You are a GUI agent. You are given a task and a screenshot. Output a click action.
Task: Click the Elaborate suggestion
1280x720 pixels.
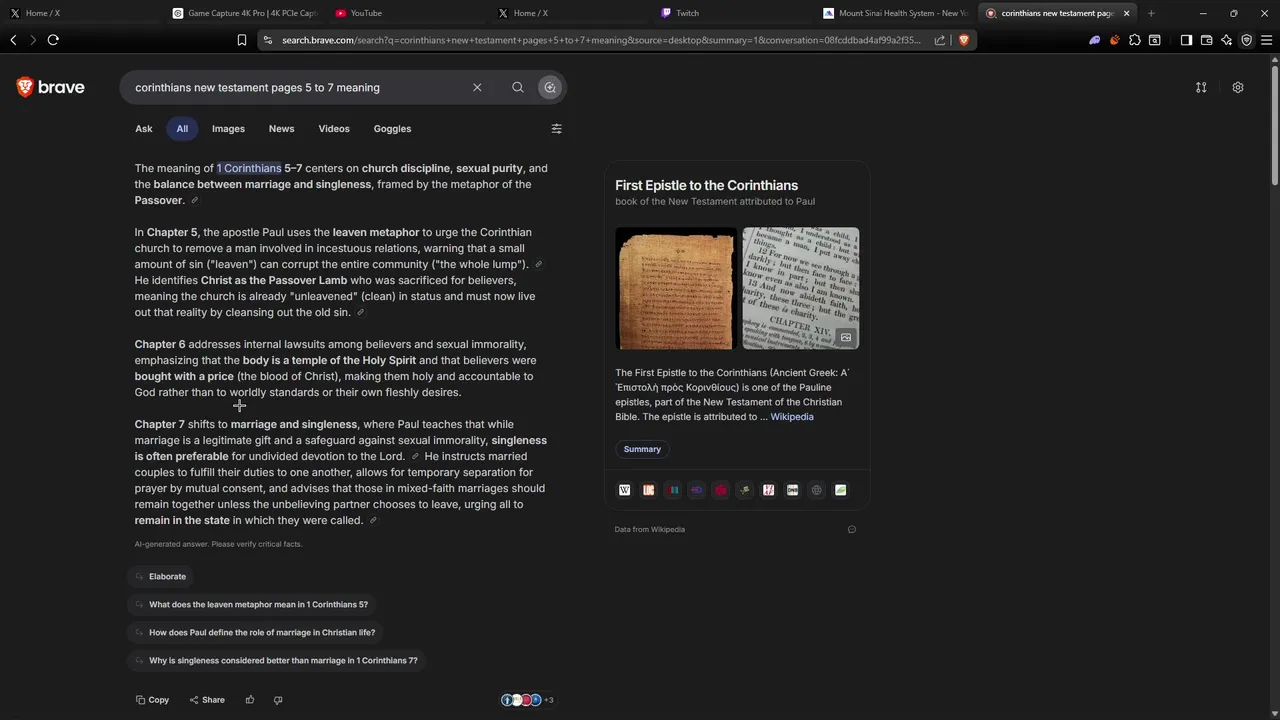point(160,577)
